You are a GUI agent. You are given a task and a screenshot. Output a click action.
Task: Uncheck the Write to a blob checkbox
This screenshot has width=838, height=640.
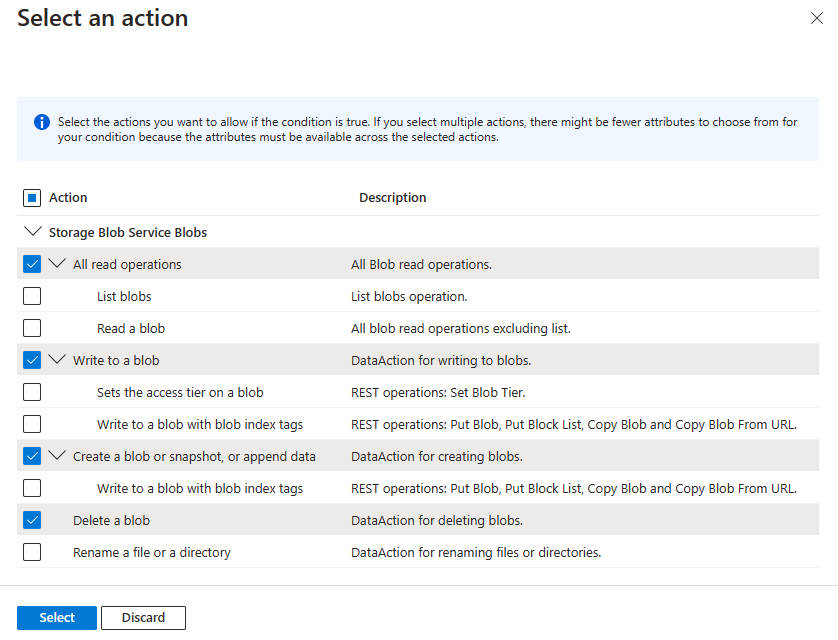coord(32,360)
